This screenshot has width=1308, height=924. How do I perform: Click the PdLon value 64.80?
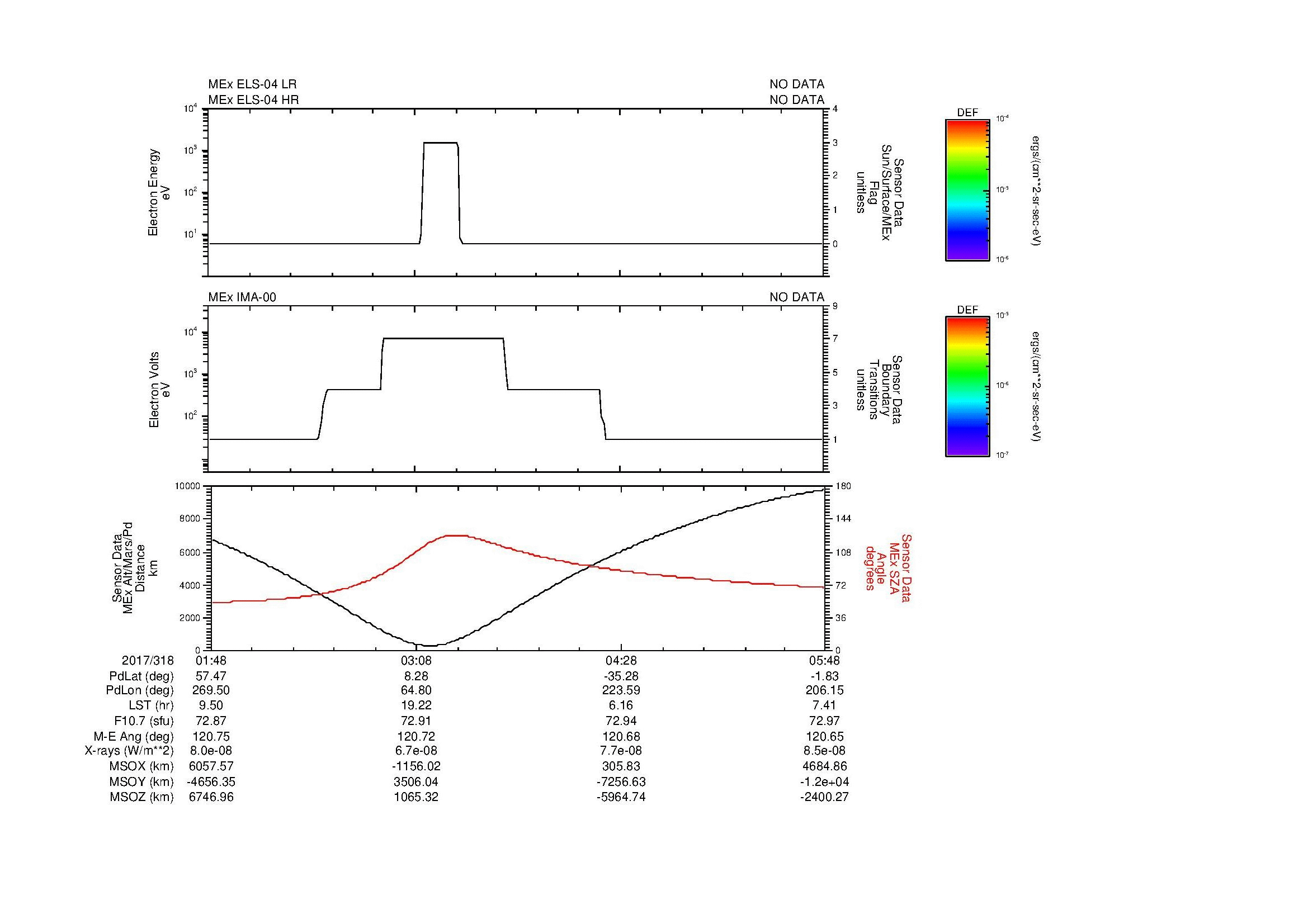(x=416, y=690)
